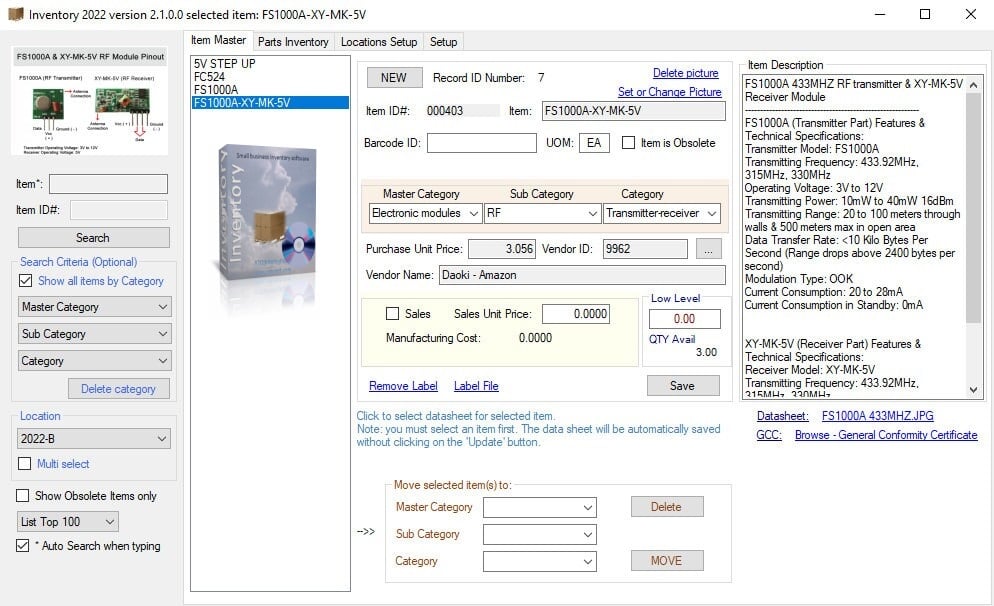The image size is (994, 606).
Task: Uncheck Show all items by Category
Action: coord(25,281)
